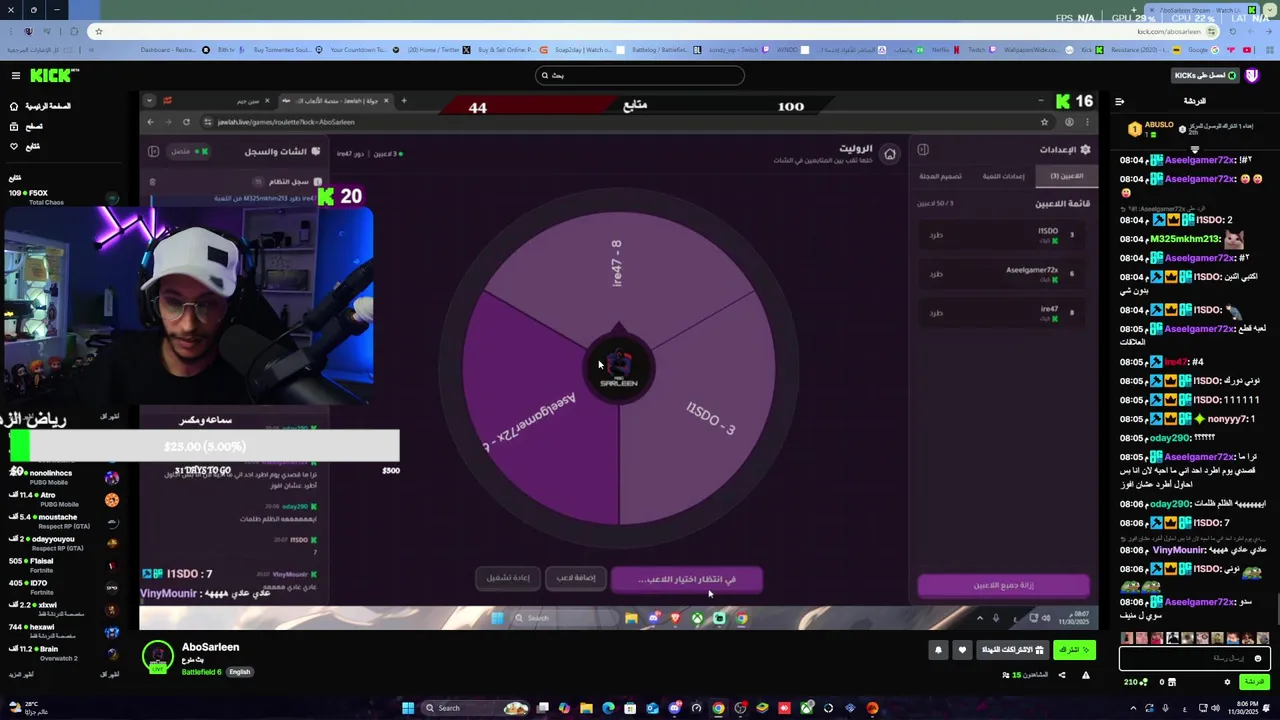1280x720 pixels.
Task: Open File Explorer from the Windows taskbar
Action: pyautogui.click(x=586, y=708)
